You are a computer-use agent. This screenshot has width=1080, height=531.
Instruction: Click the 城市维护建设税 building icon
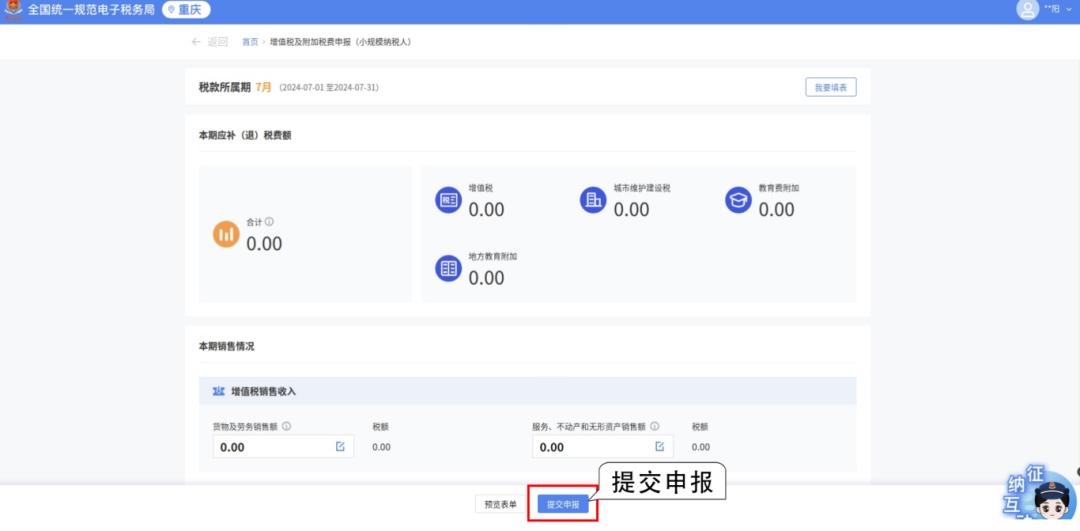593,200
